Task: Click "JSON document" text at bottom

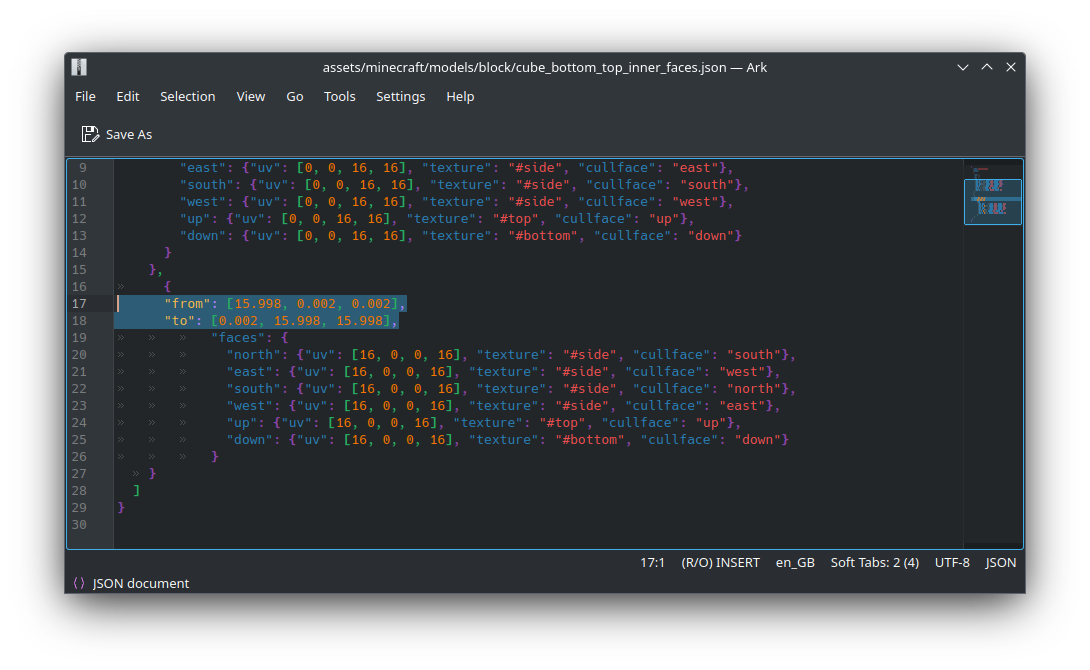Action: tap(140, 583)
